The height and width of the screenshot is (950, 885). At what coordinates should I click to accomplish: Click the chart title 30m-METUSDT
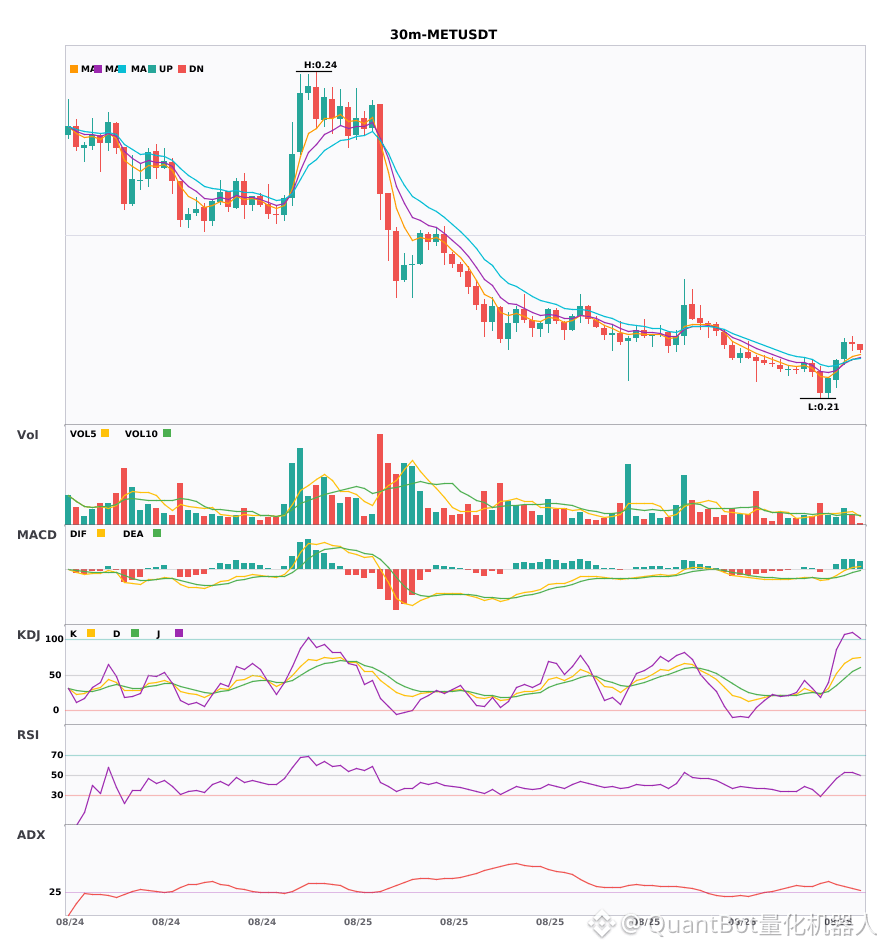(443, 35)
